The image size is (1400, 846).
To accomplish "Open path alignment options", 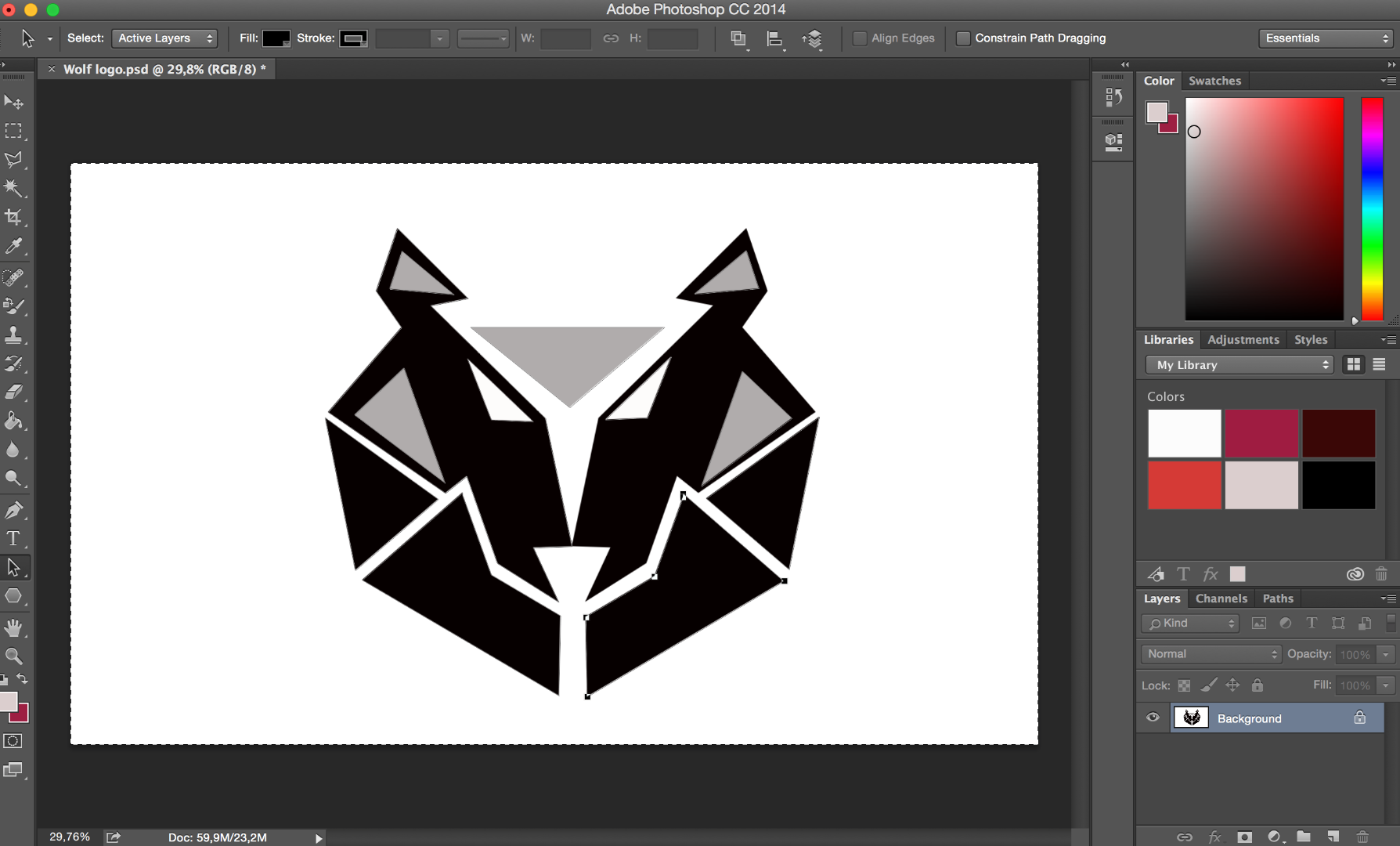I will pos(775,38).
